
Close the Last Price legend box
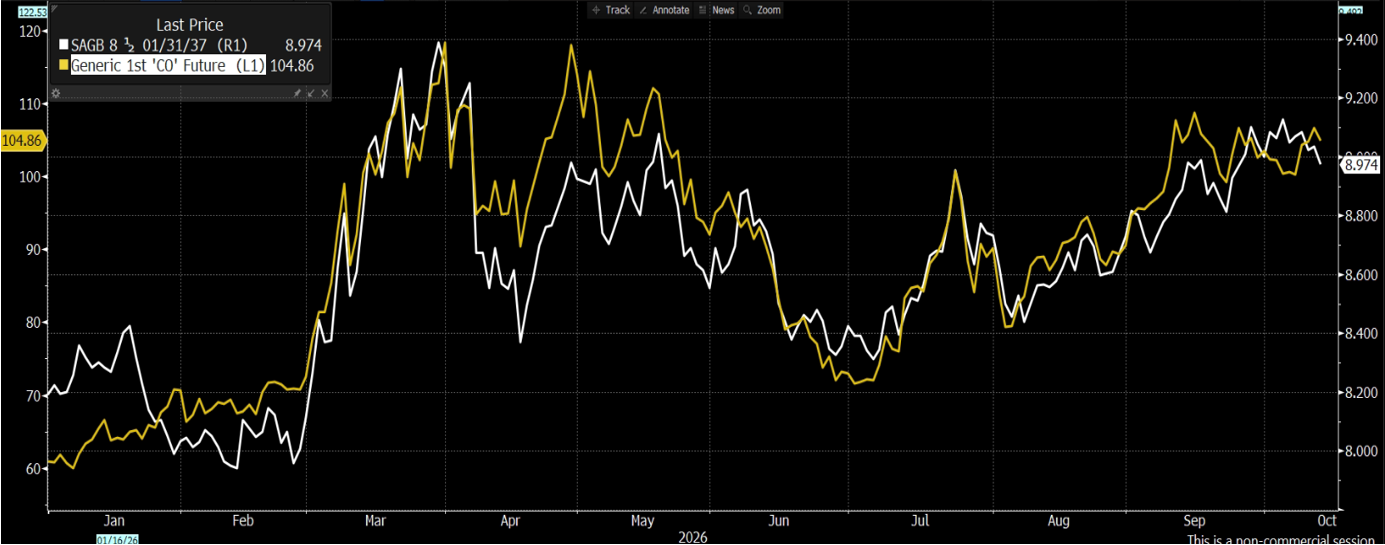324,93
